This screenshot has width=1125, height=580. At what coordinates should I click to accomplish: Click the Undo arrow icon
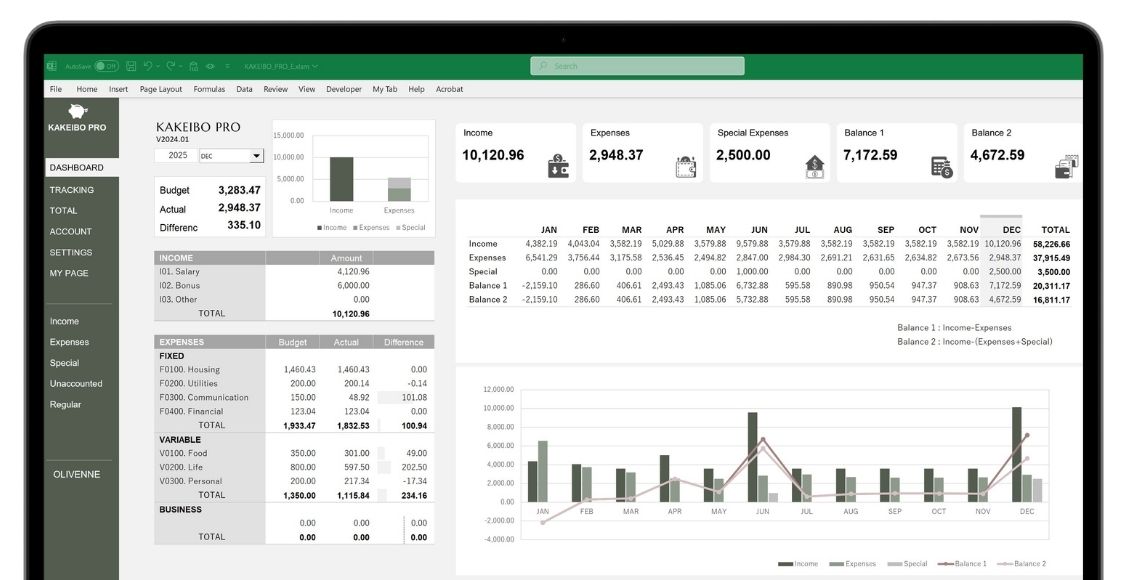tap(147, 66)
